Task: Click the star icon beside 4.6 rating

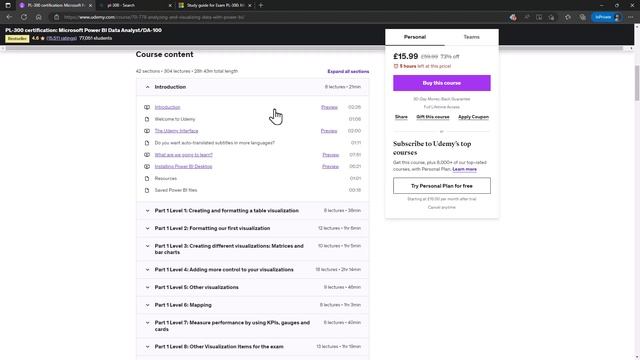Action: coord(42,38)
